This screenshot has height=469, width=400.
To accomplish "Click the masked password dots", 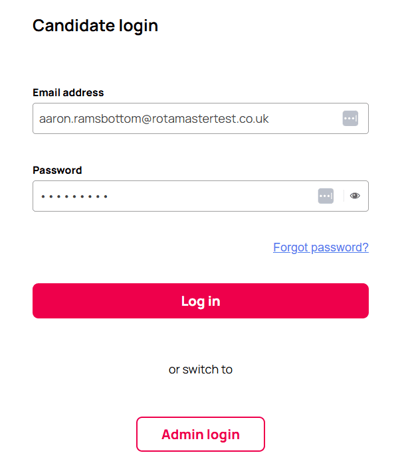I will (x=74, y=196).
